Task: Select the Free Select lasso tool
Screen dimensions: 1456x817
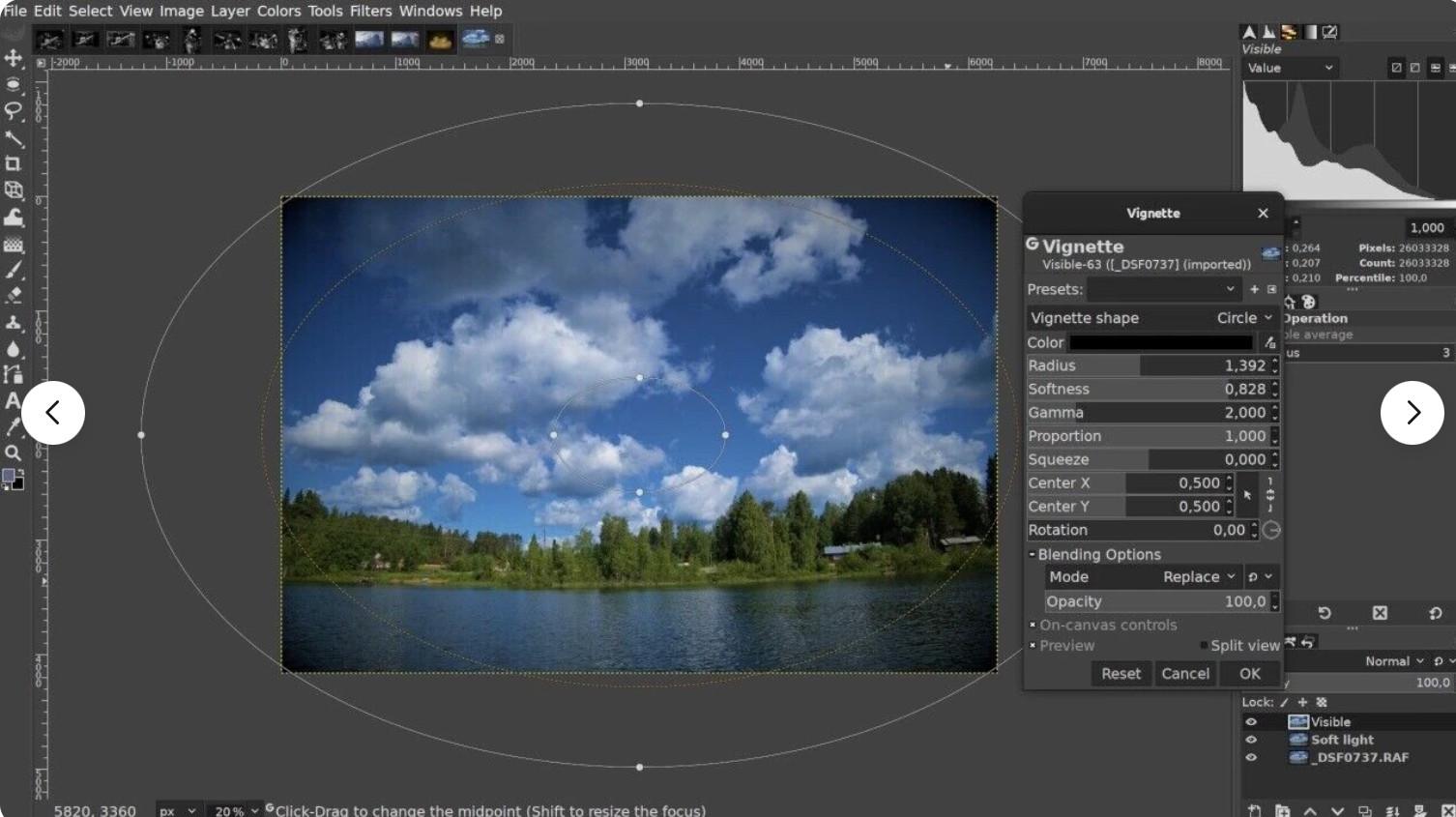Action: tap(14, 110)
